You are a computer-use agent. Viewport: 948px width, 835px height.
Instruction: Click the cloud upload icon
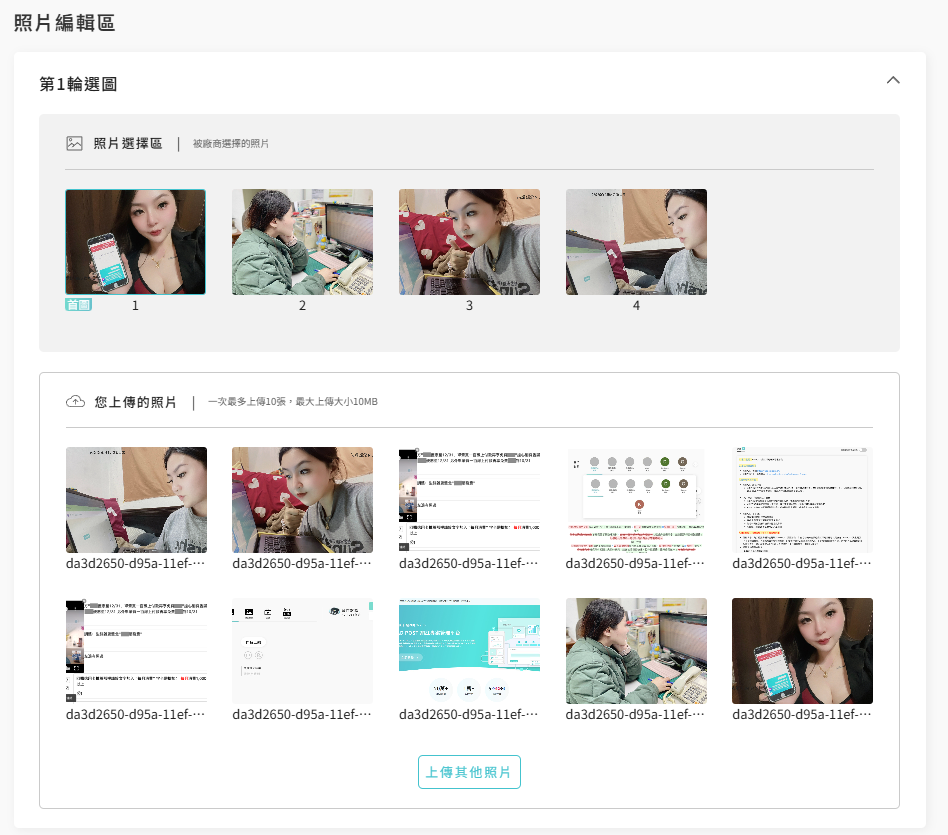76,401
